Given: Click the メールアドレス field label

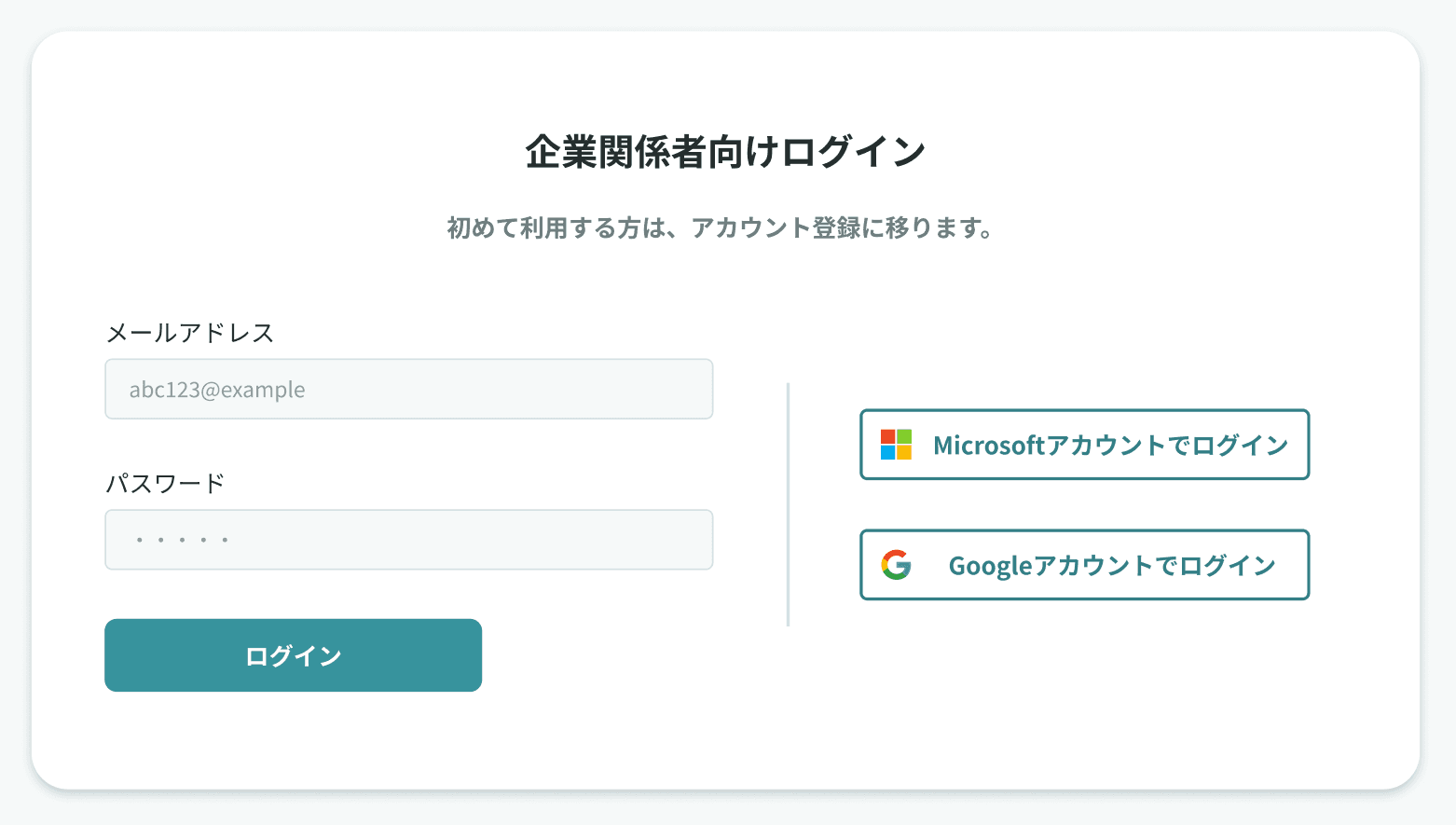Looking at the screenshot, I should coord(189,333).
